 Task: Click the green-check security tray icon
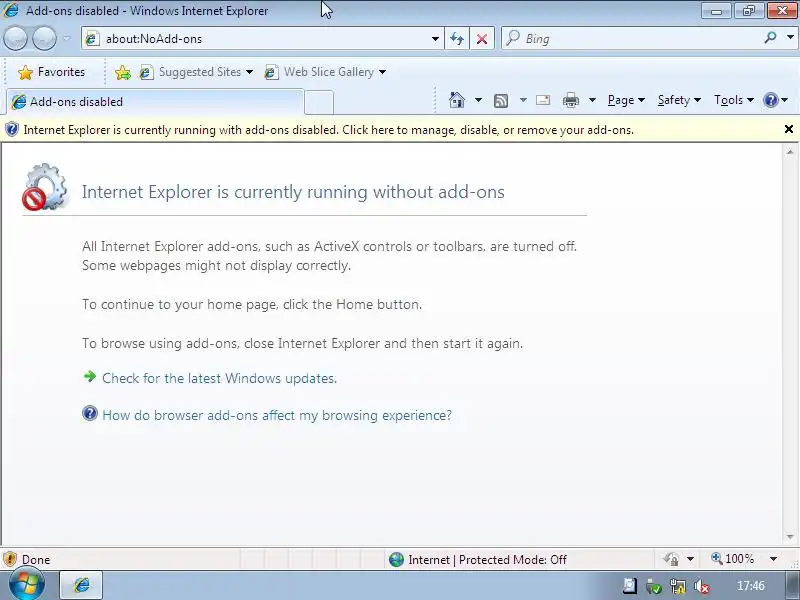[654, 586]
